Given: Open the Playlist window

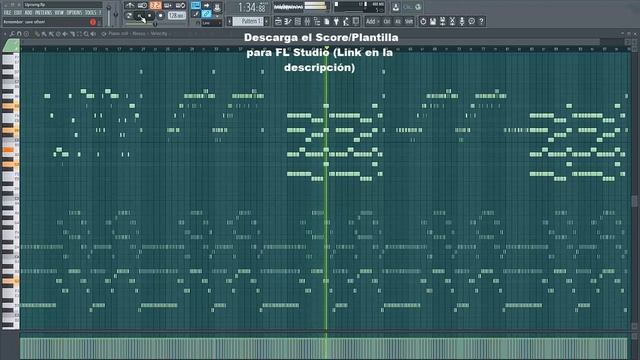Looking at the screenshot, I should (x=278, y=21).
